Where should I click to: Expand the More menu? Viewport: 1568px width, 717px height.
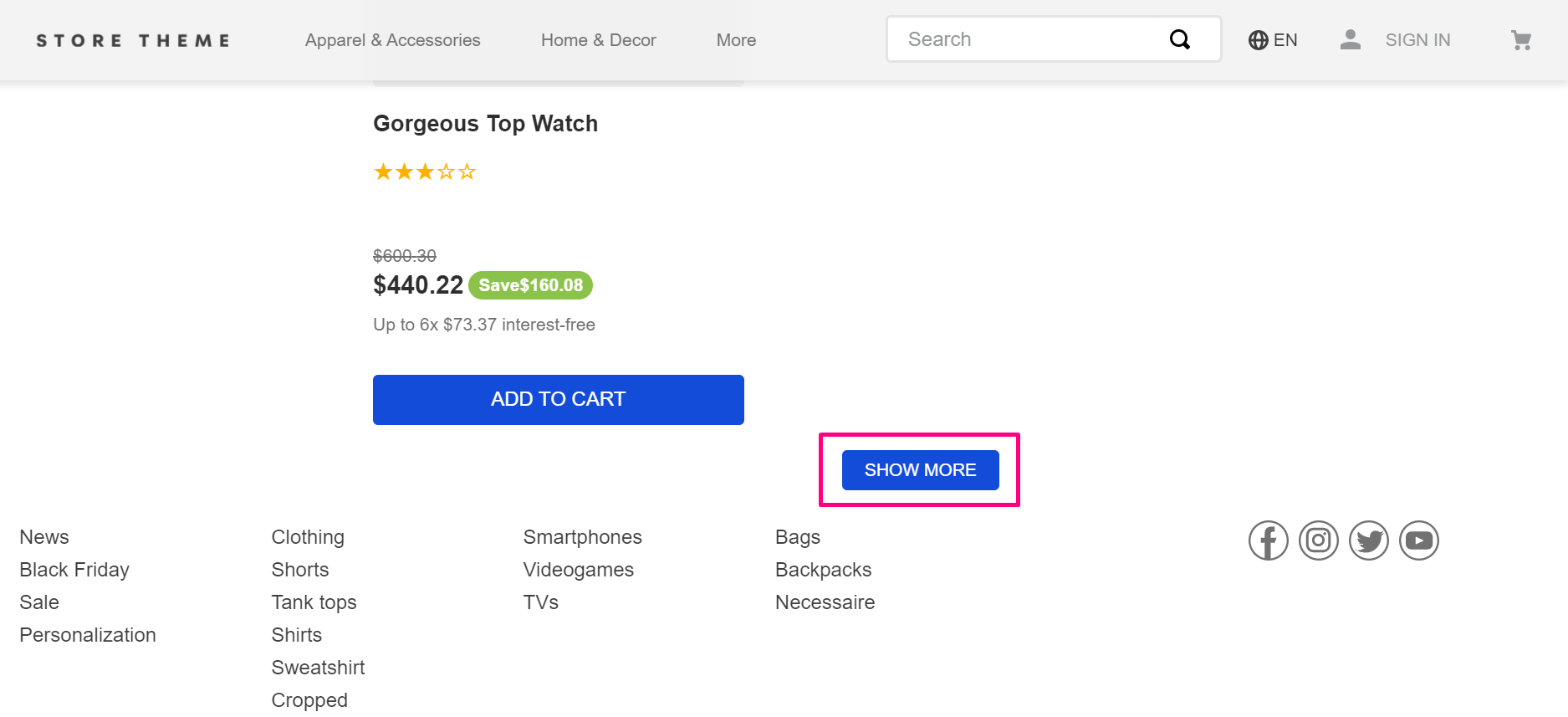click(736, 40)
